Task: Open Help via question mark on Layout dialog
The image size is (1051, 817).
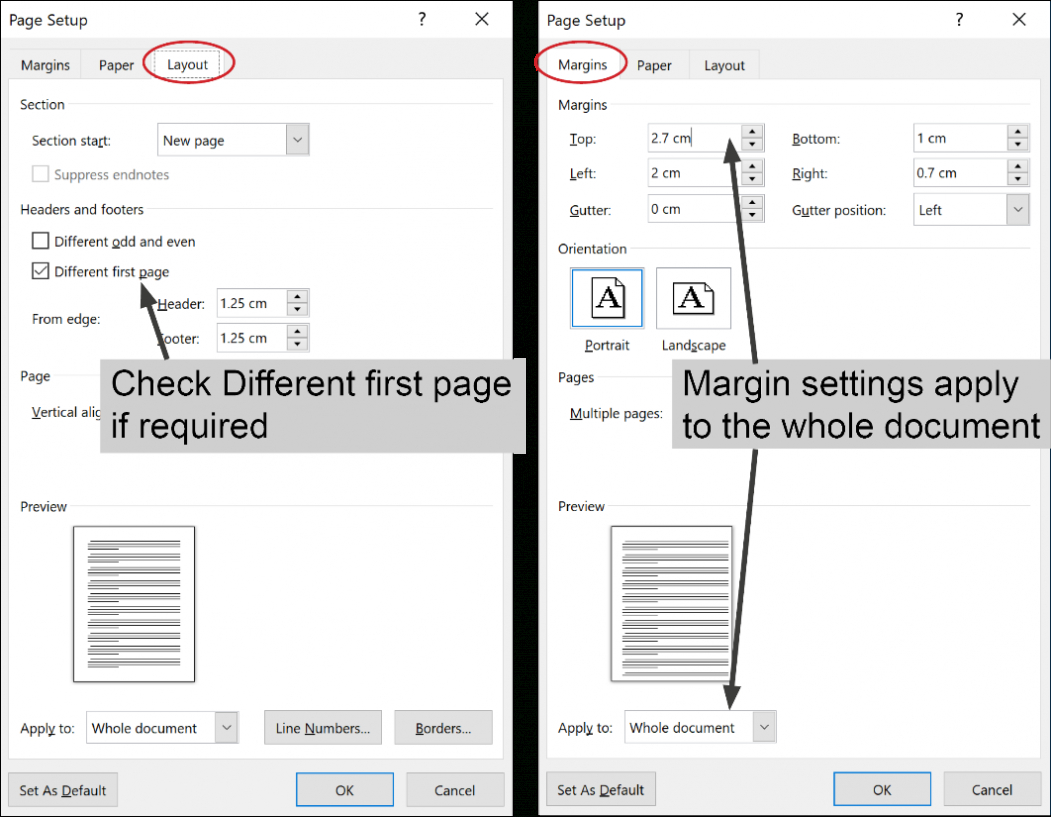Action: click(421, 19)
